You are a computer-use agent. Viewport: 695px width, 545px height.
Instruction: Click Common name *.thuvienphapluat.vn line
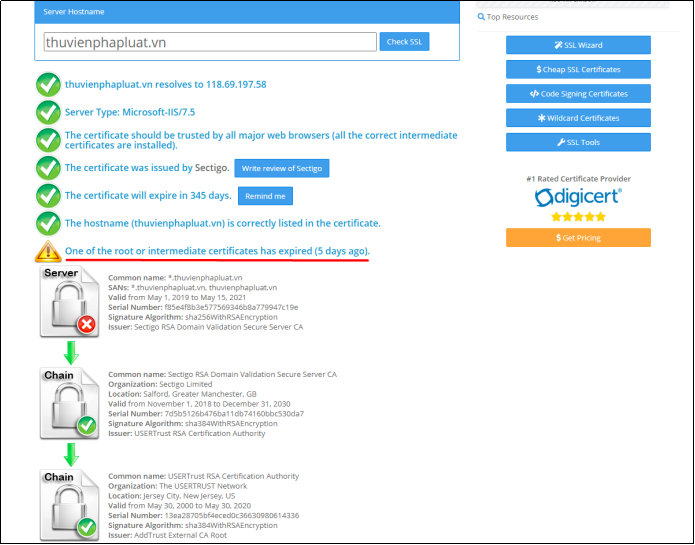[175, 278]
